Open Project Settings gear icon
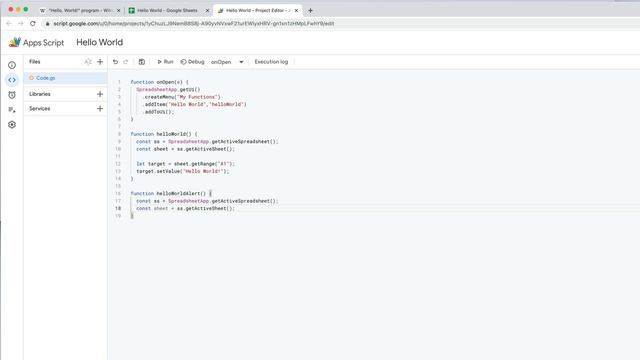 tap(12, 124)
